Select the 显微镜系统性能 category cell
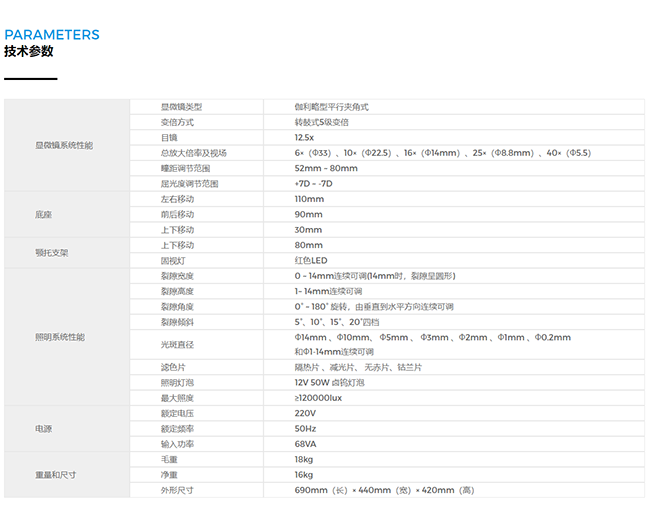The height and width of the screenshot is (510, 650). tap(64, 145)
